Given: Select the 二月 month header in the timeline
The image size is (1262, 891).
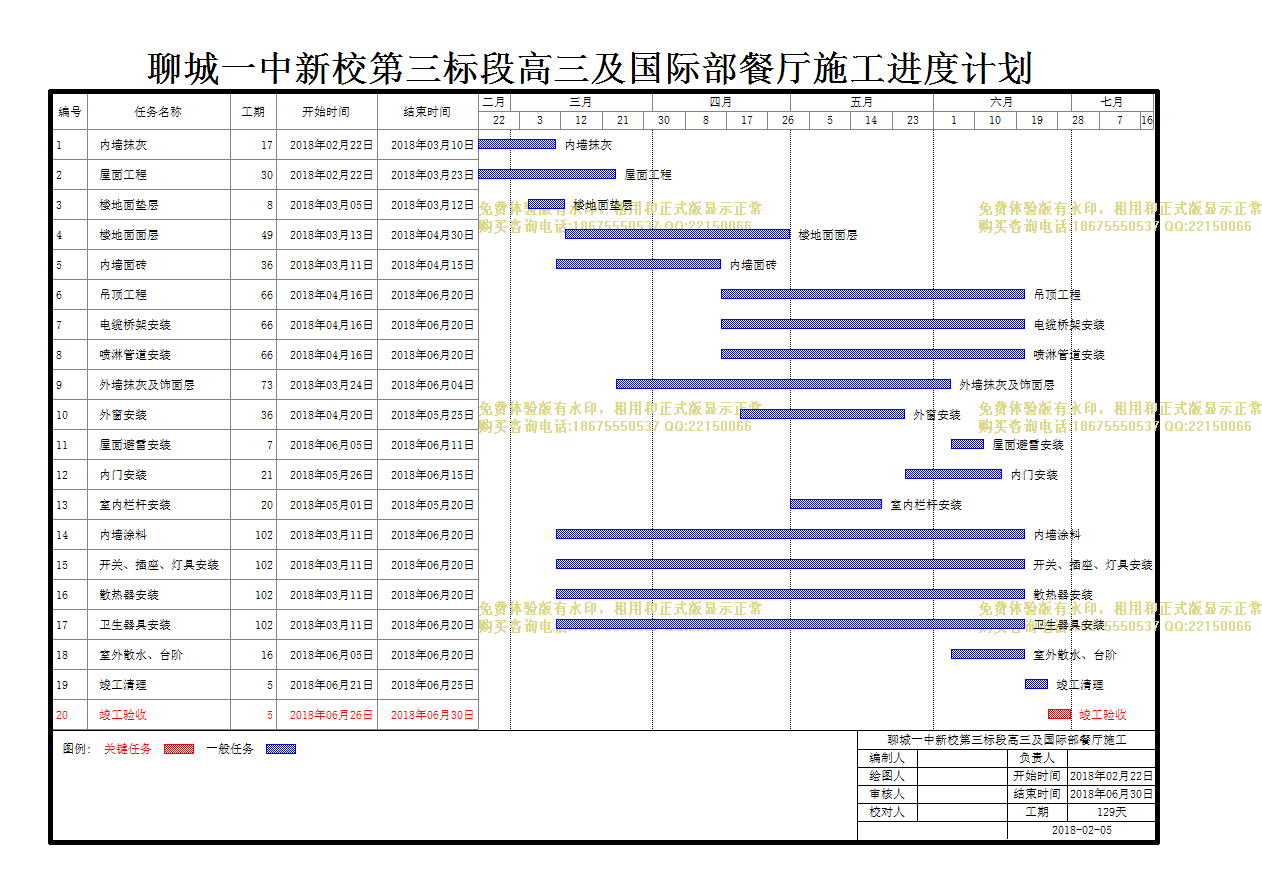Looking at the screenshot, I should coord(495,102).
